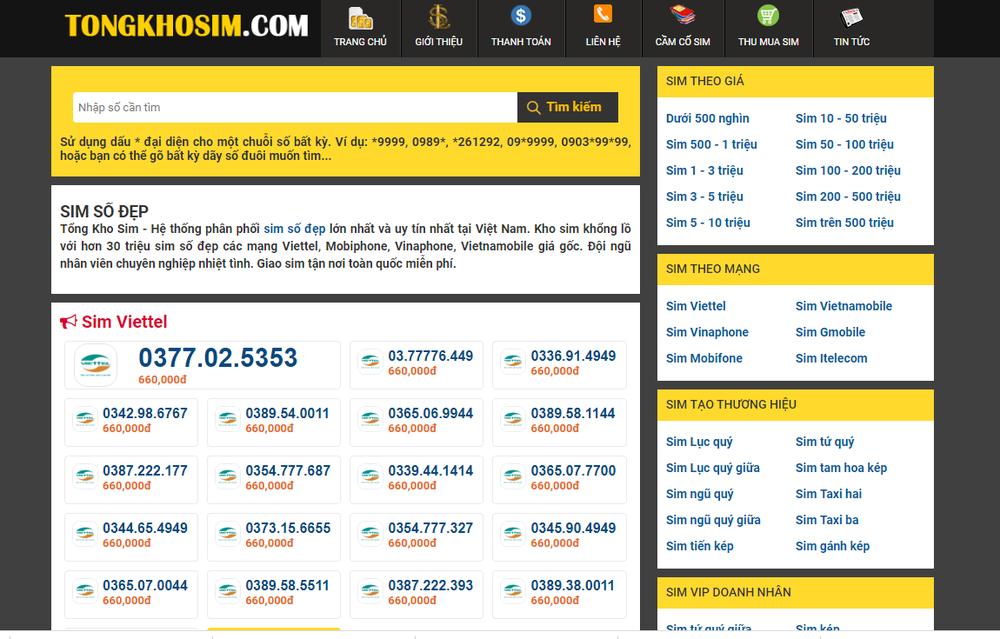This screenshot has height=639, width=1000.
Task: Select SIM number 0387.222.393
Action: coord(430,585)
